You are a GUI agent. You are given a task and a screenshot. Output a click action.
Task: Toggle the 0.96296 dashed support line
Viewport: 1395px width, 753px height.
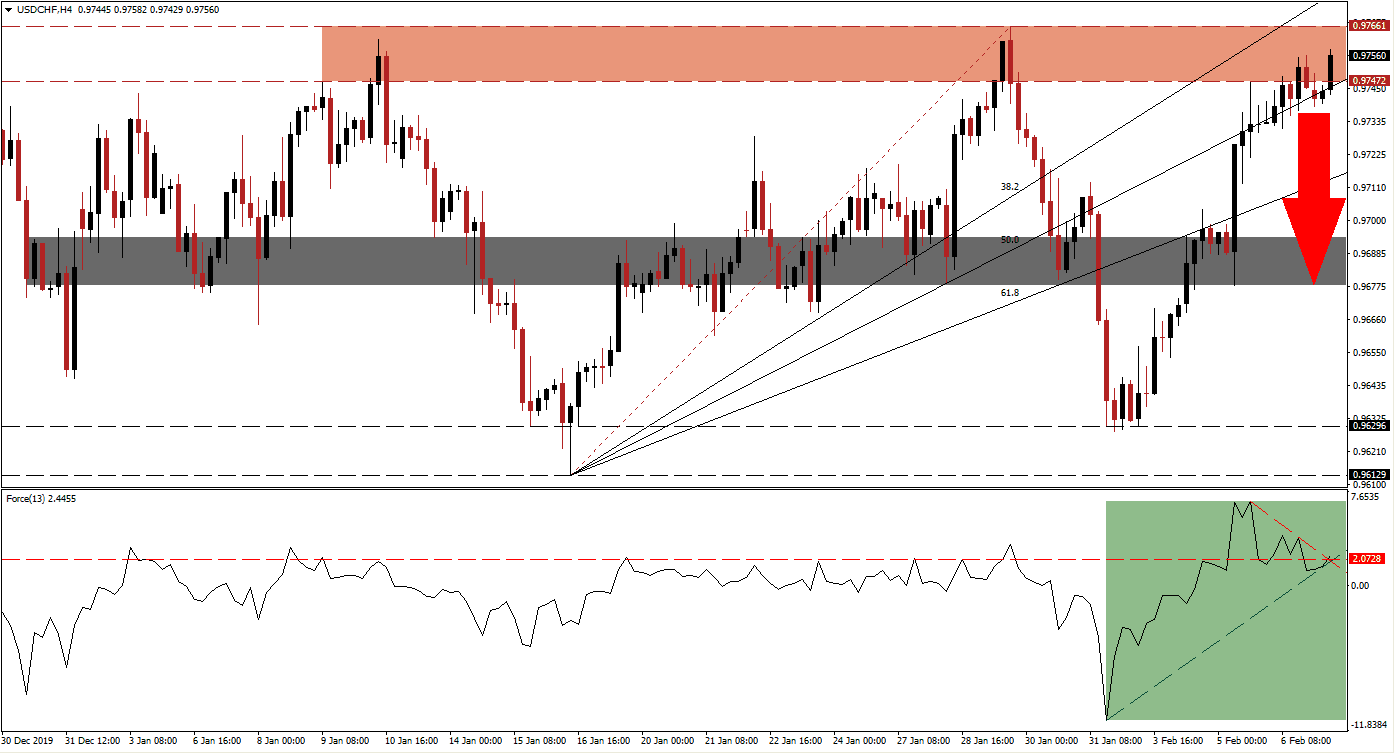pyautogui.click(x=1370, y=426)
